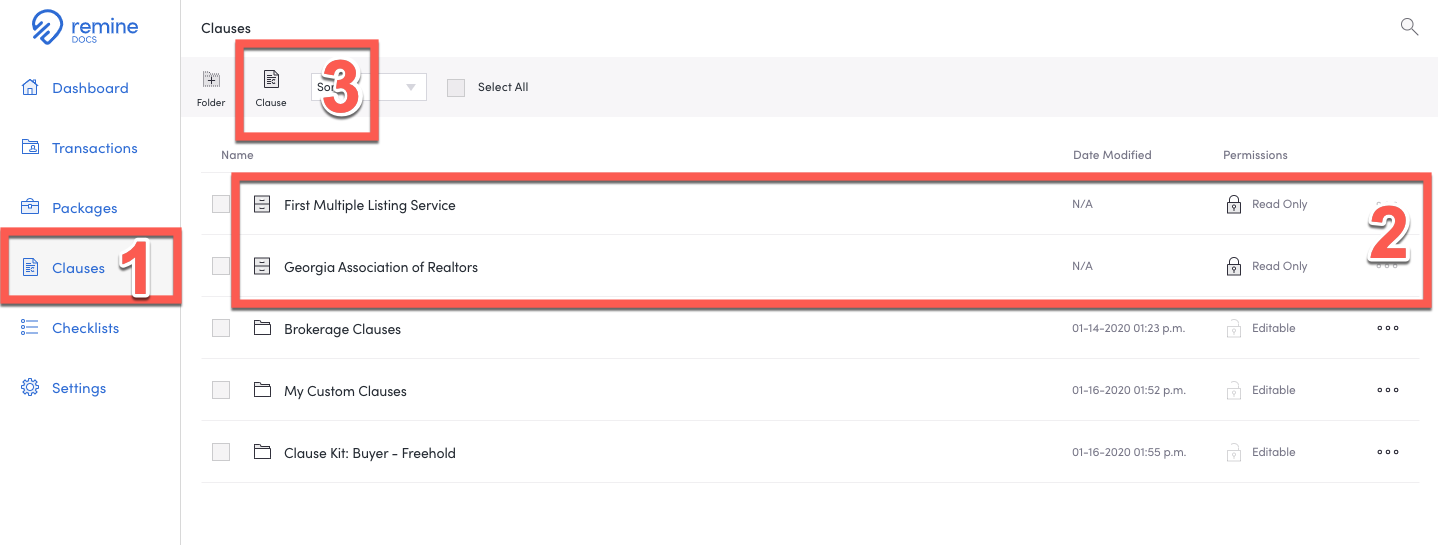The width and height of the screenshot is (1438, 545).
Task: Click Read Only label for First Multiple Listing Service
Action: 1280,204
